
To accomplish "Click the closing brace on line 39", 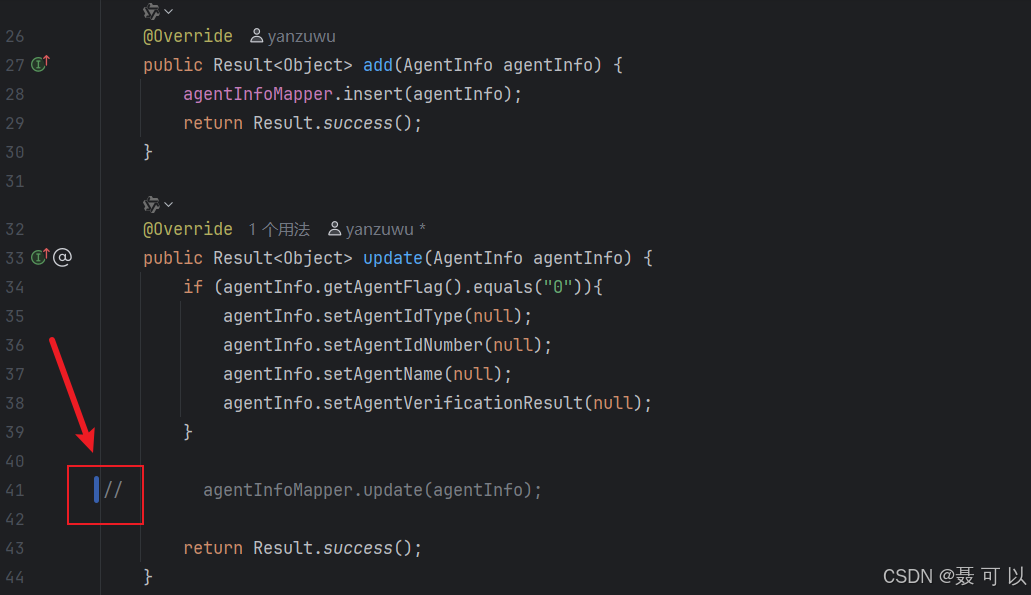I will coord(188,432).
